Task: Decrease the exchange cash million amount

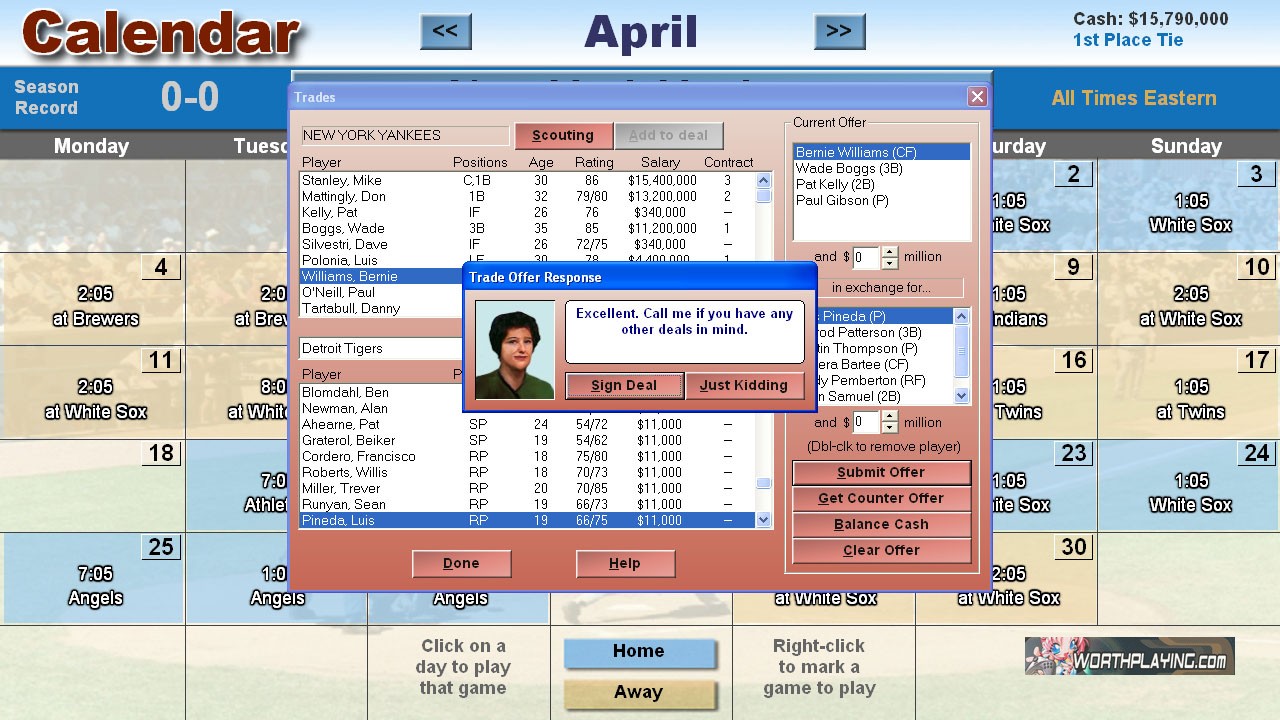Action: tap(889, 428)
